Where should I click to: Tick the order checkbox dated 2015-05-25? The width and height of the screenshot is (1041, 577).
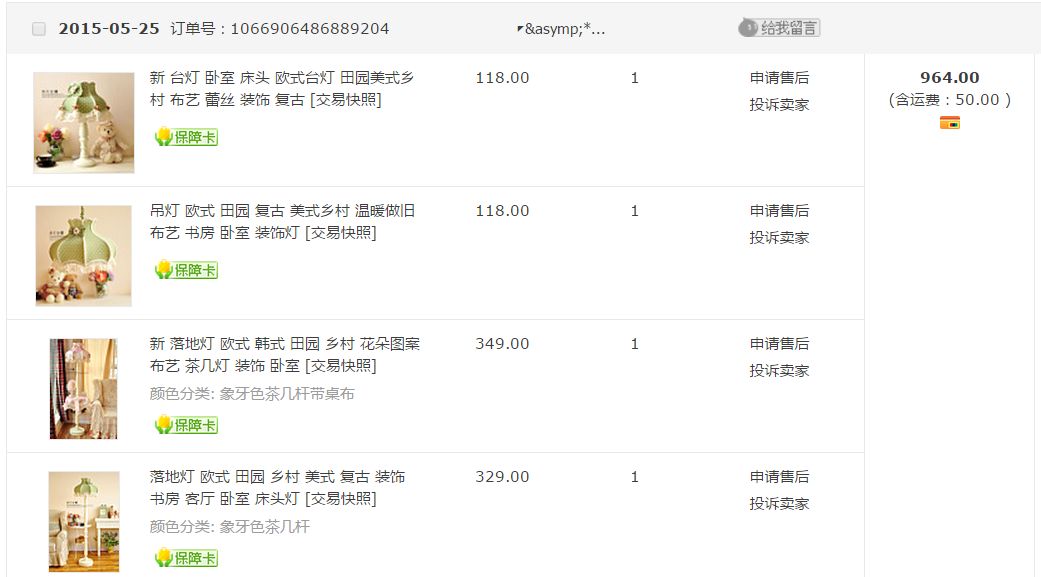click(x=39, y=29)
